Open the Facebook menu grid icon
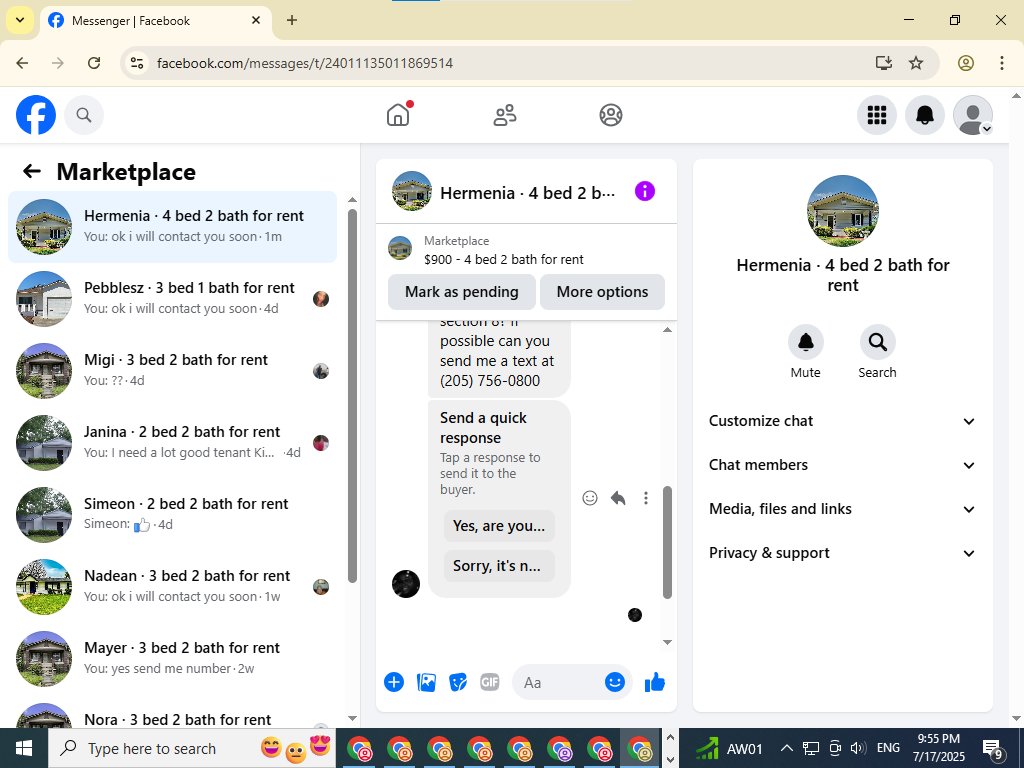1024x768 pixels. 876,115
